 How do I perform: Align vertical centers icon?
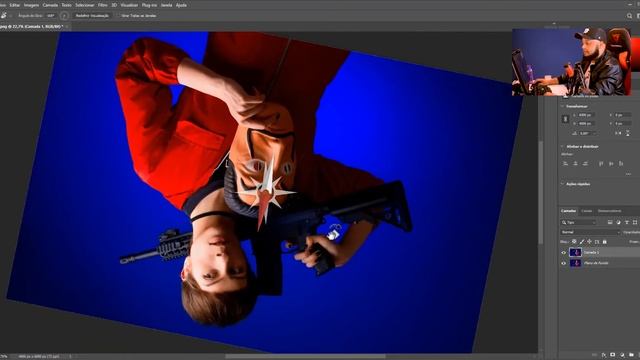pyautogui.click(x=611, y=164)
